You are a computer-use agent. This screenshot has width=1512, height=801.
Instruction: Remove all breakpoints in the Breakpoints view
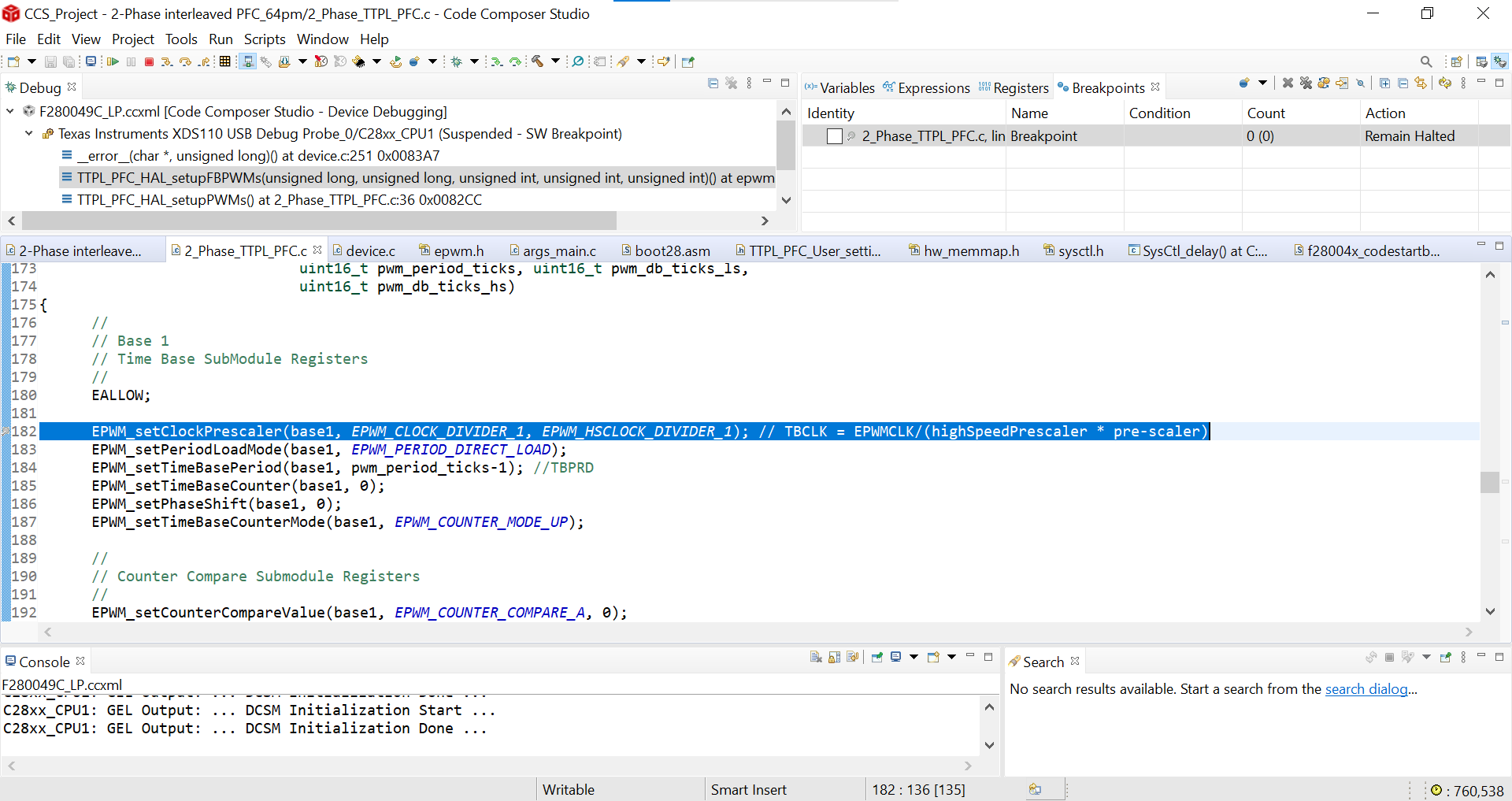(x=1306, y=83)
